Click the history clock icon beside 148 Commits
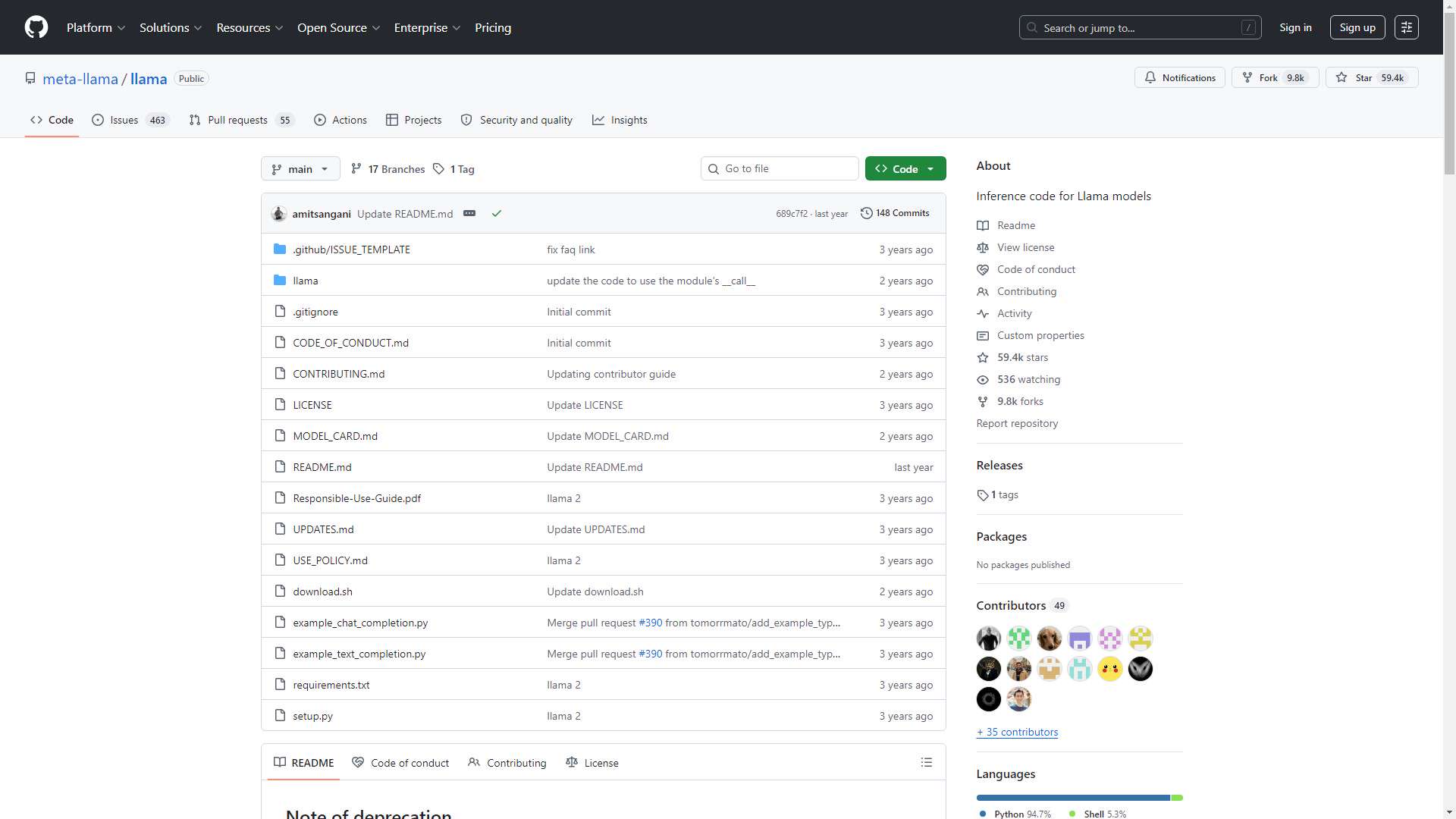 pos(867,213)
